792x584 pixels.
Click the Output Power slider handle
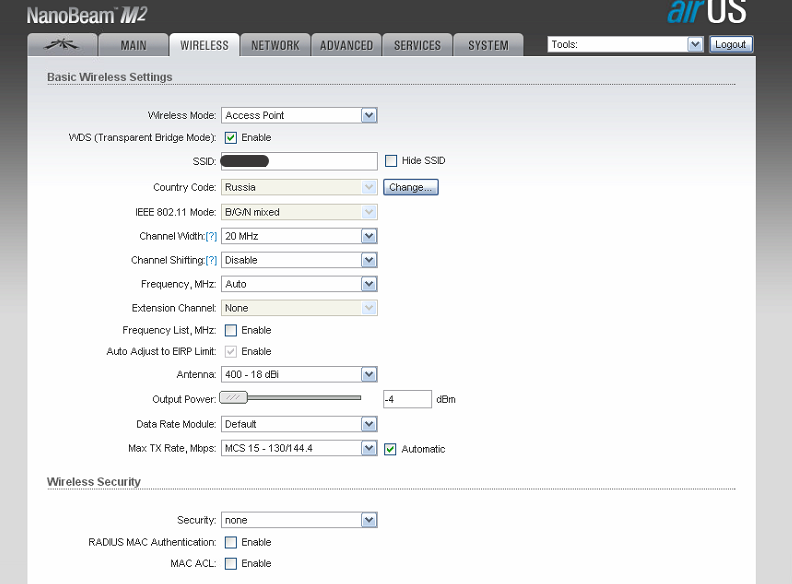pos(234,398)
